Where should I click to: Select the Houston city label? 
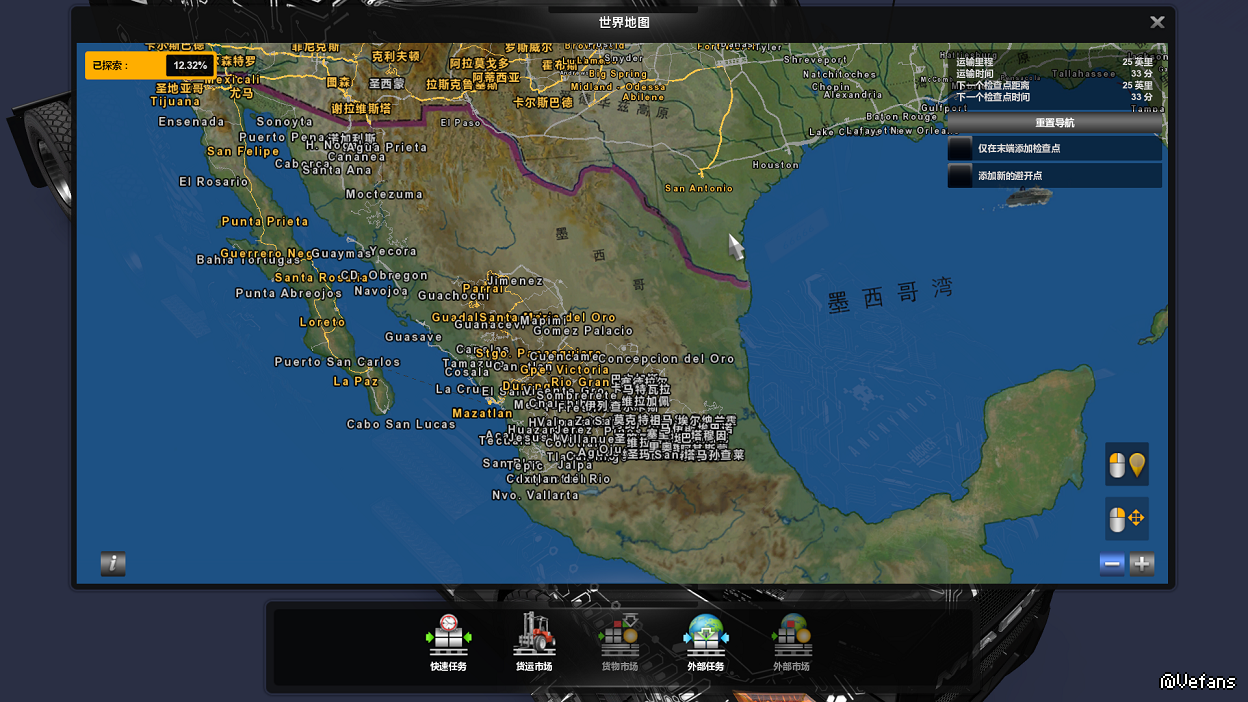tap(776, 165)
